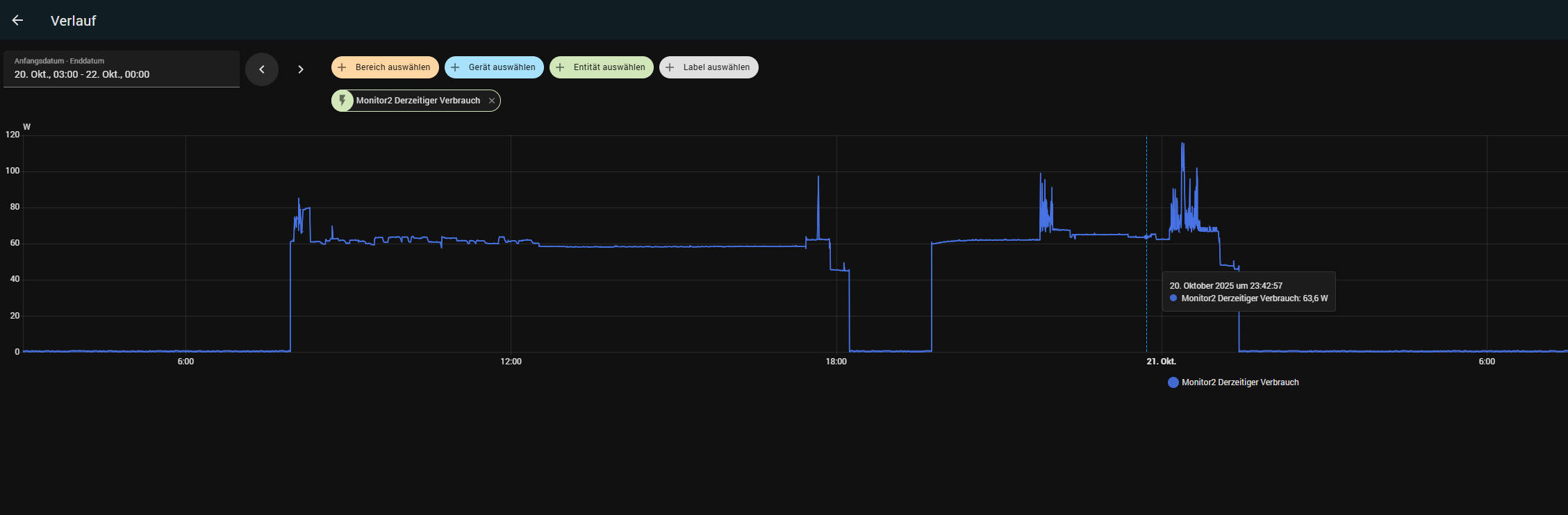Viewport: 1568px width, 515px height.
Task: Click the 120 W y-axis value
Action: (x=13, y=135)
